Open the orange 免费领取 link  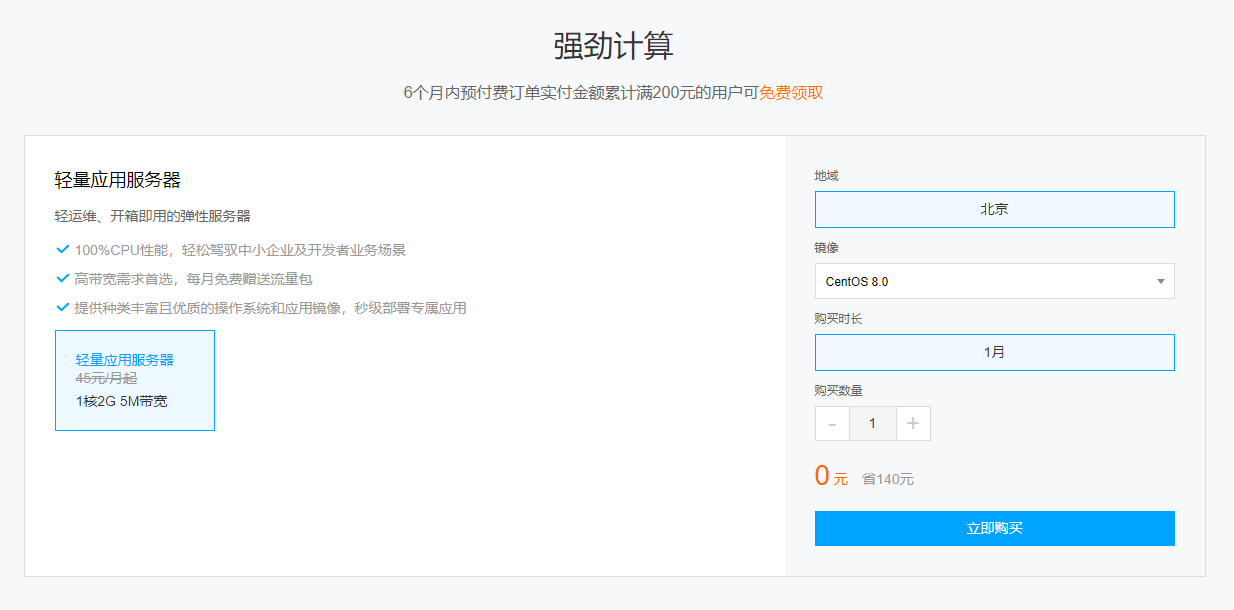tap(791, 93)
